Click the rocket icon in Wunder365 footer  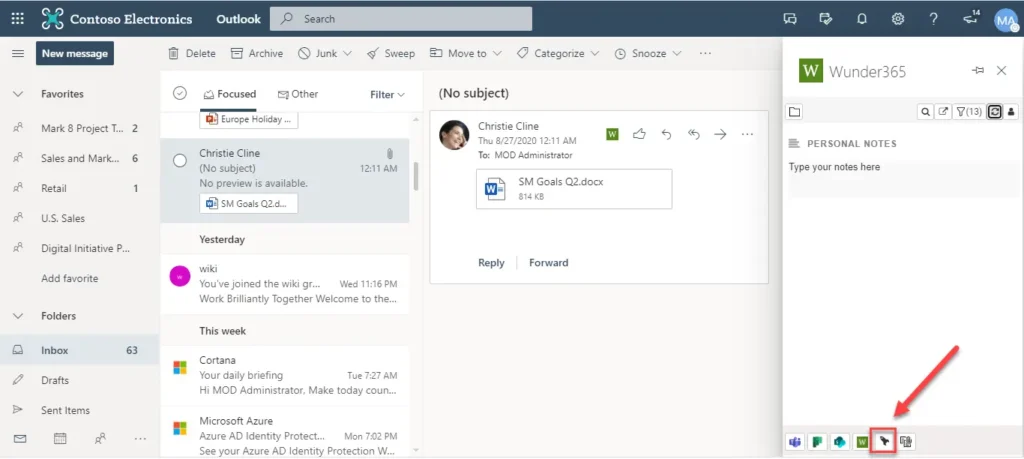coord(883,441)
